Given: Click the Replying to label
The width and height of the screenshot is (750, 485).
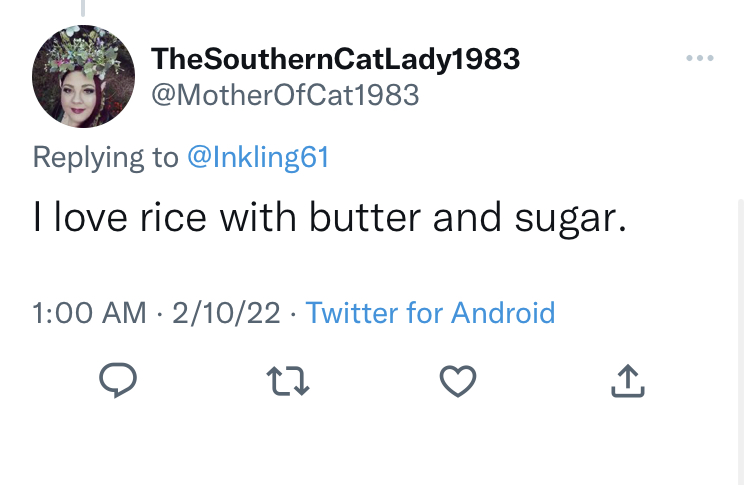Looking at the screenshot, I should point(105,157).
